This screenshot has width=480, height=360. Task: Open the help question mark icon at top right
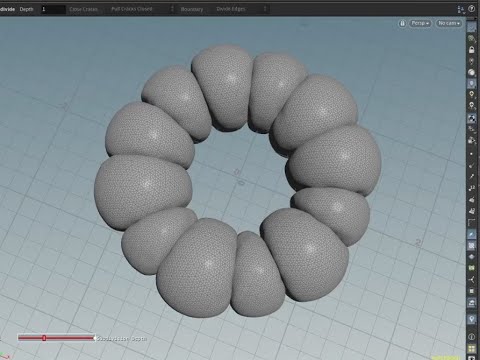pos(471,9)
